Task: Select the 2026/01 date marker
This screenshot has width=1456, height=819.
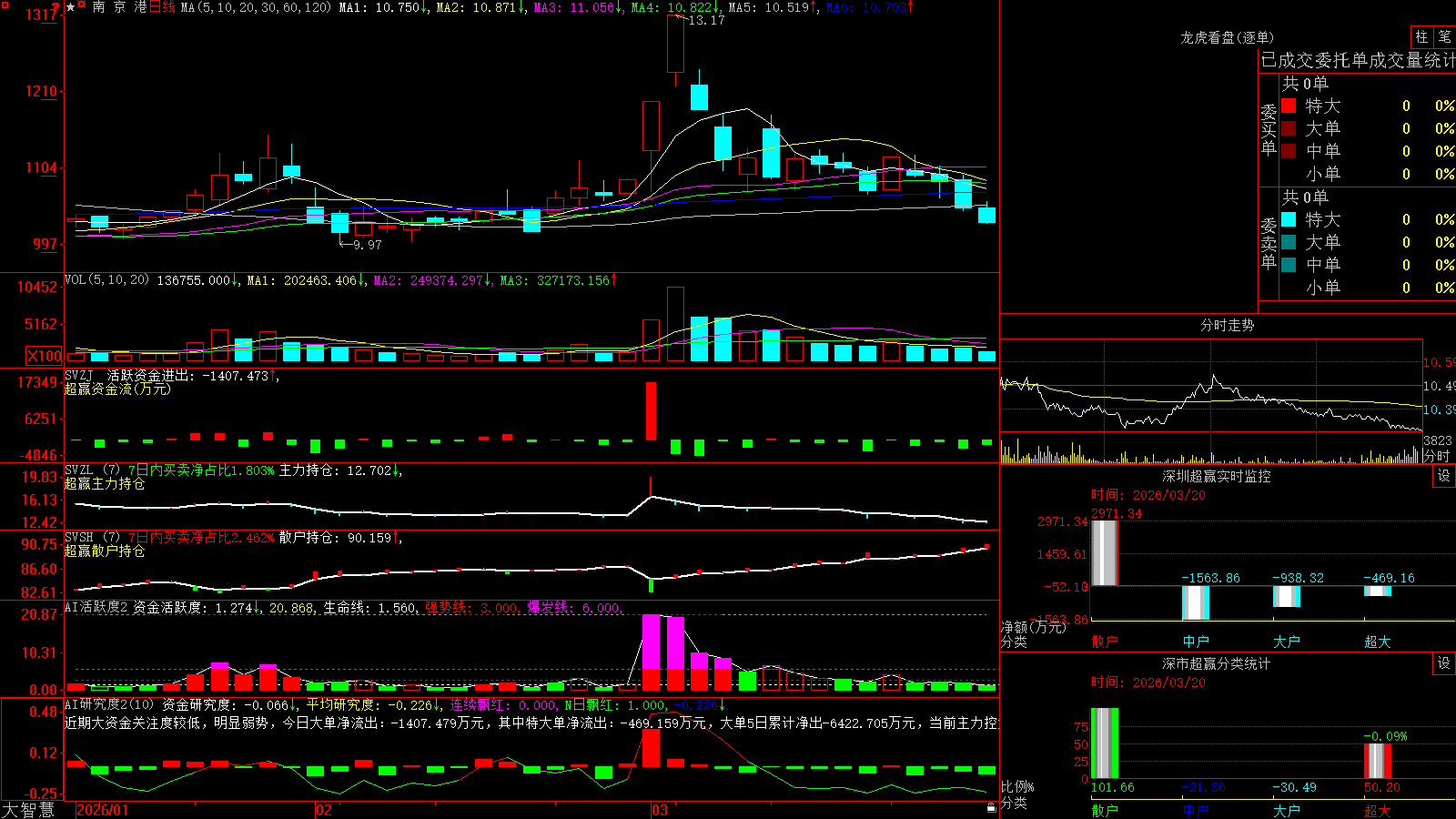Action: [x=102, y=810]
